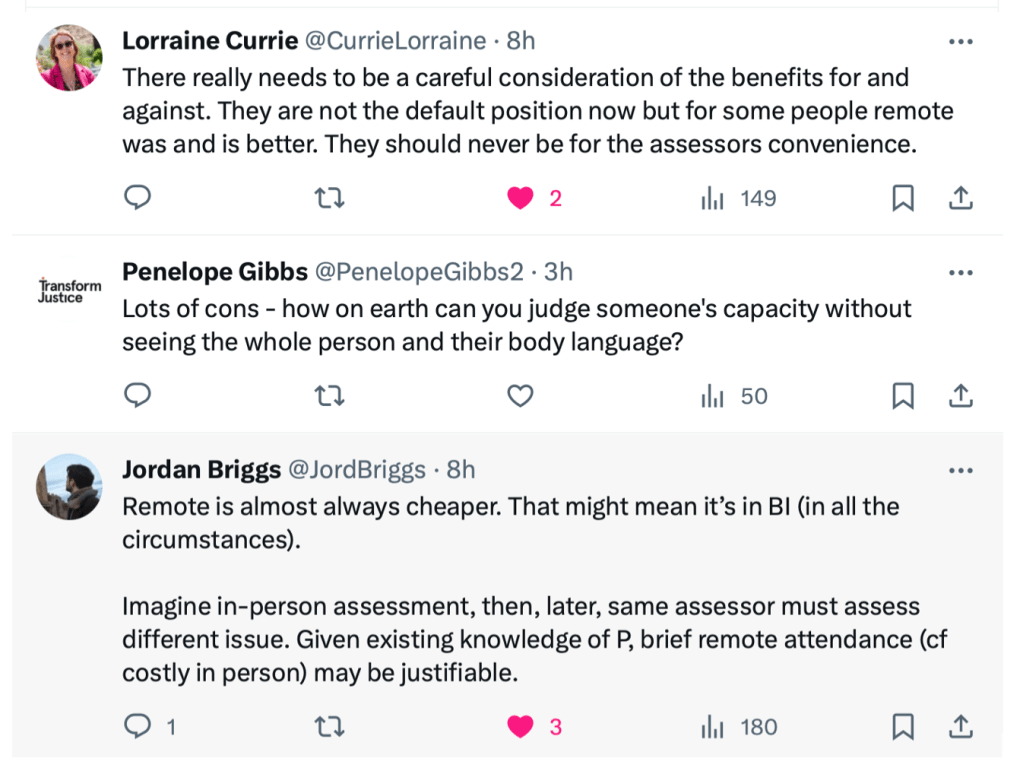1023x768 pixels.
Task: Open Transform Justice avatar logo
Action: pos(69,291)
